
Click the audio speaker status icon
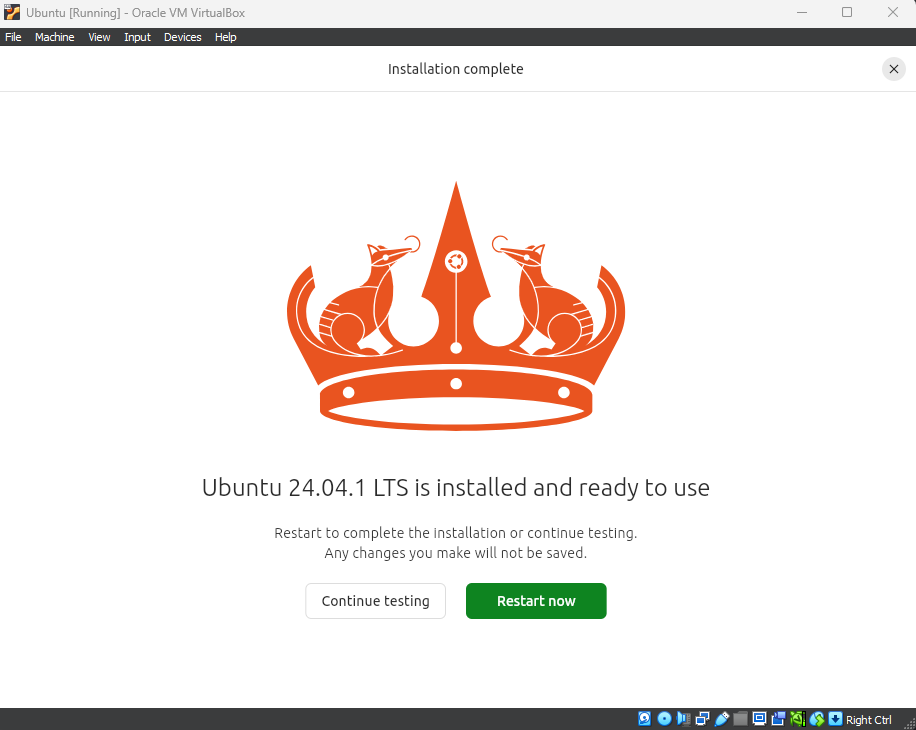[x=683, y=719]
